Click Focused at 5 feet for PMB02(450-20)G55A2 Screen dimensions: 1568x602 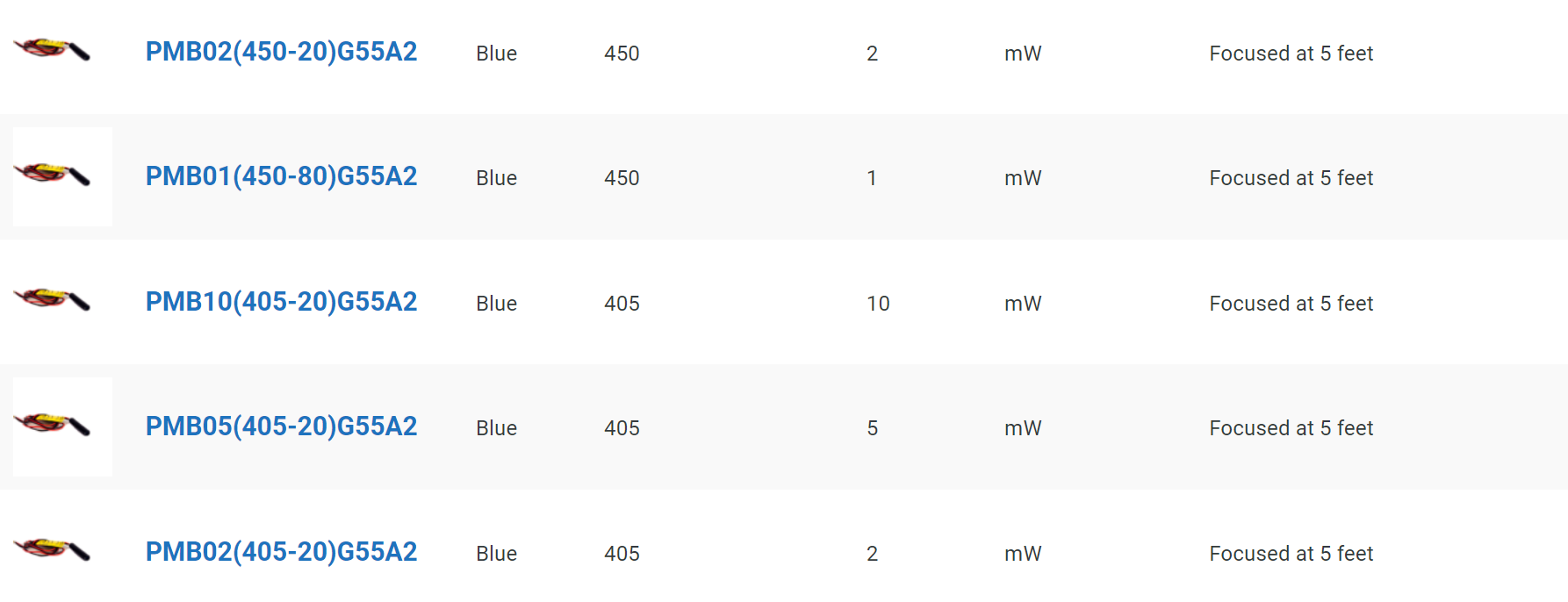click(x=1291, y=54)
